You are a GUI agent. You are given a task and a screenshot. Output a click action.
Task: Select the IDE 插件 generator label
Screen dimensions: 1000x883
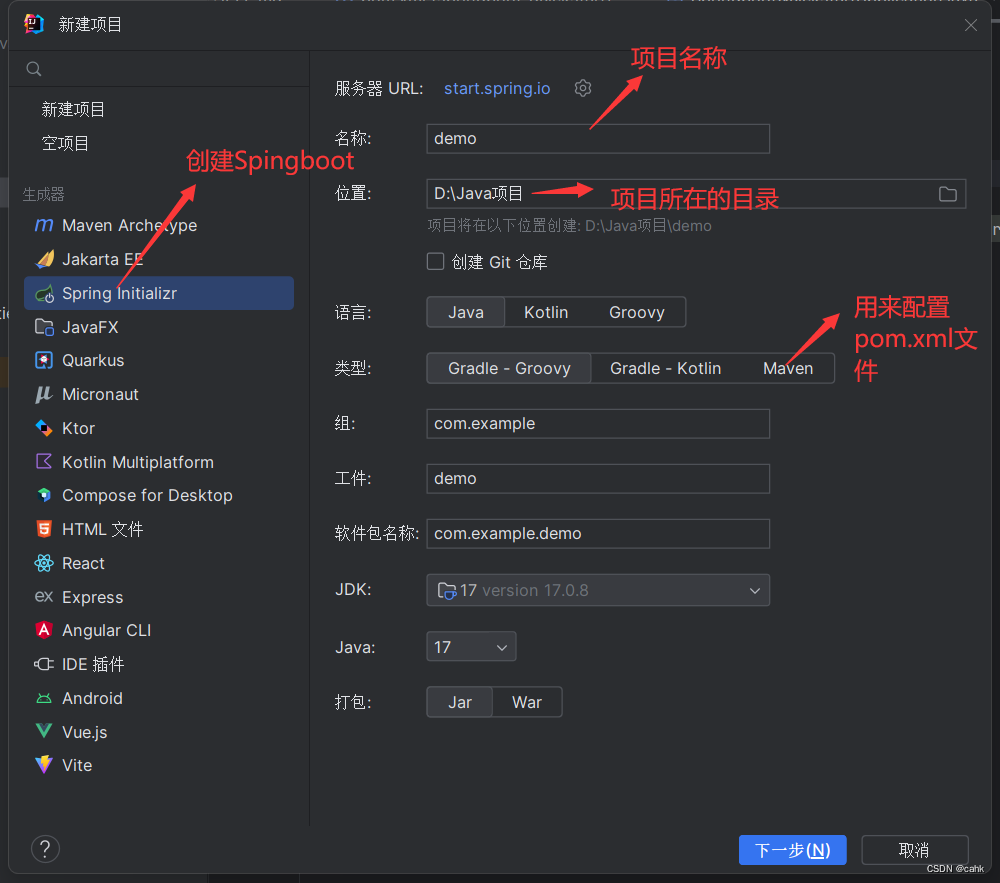(x=93, y=664)
